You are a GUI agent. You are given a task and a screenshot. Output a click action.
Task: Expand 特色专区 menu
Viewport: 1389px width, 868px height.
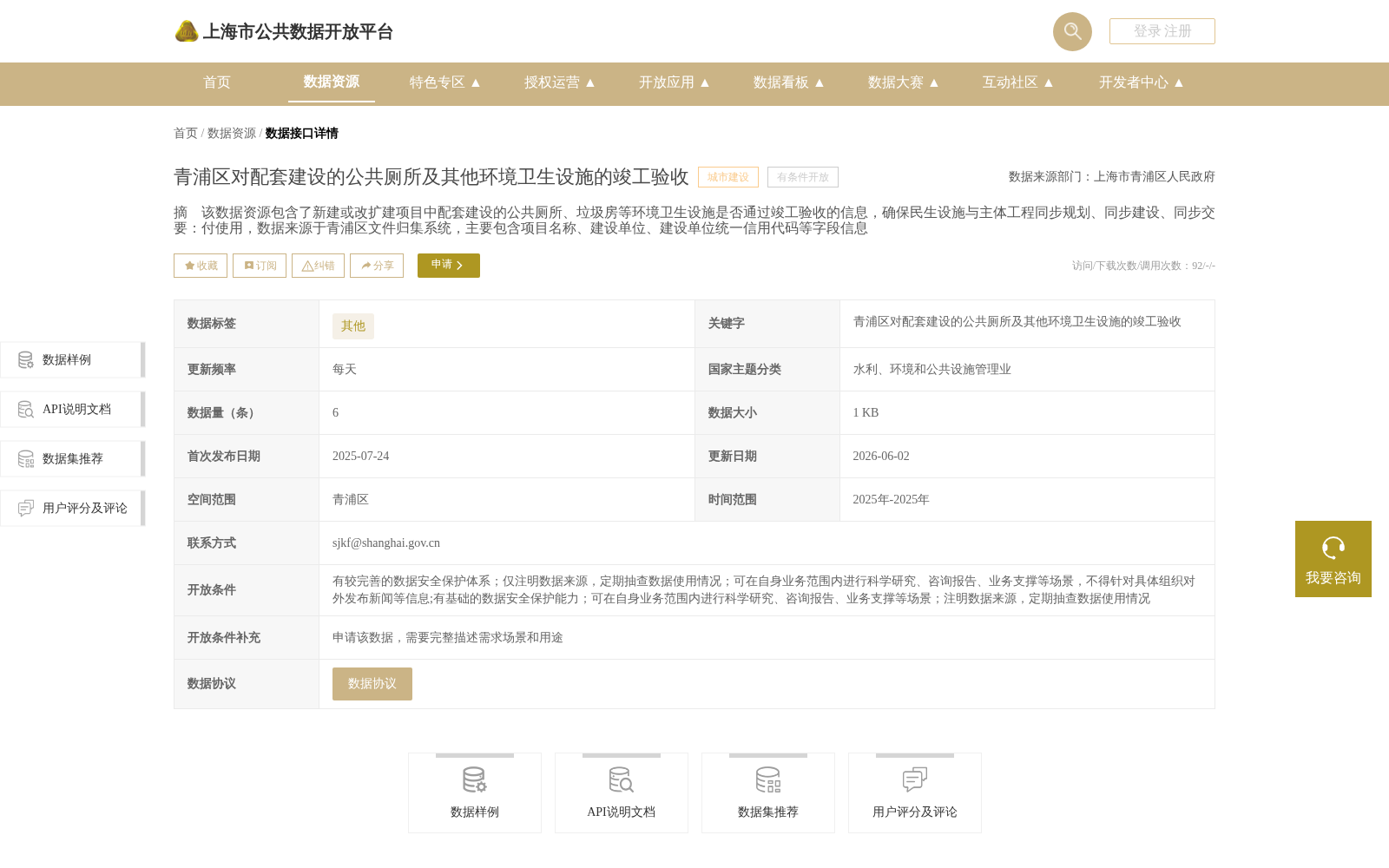pos(445,82)
